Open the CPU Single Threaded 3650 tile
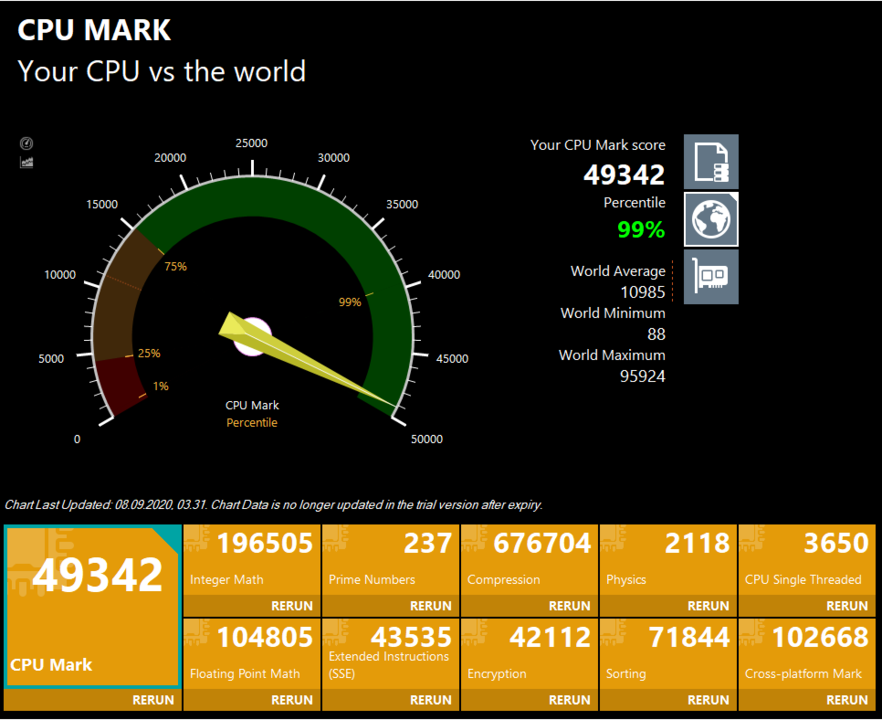Screen dimensions: 882x720 coord(807,560)
